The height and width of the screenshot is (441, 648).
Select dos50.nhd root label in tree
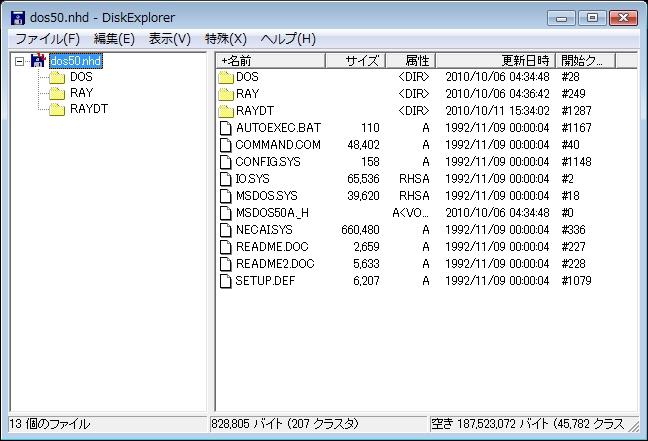pos(76,61)
